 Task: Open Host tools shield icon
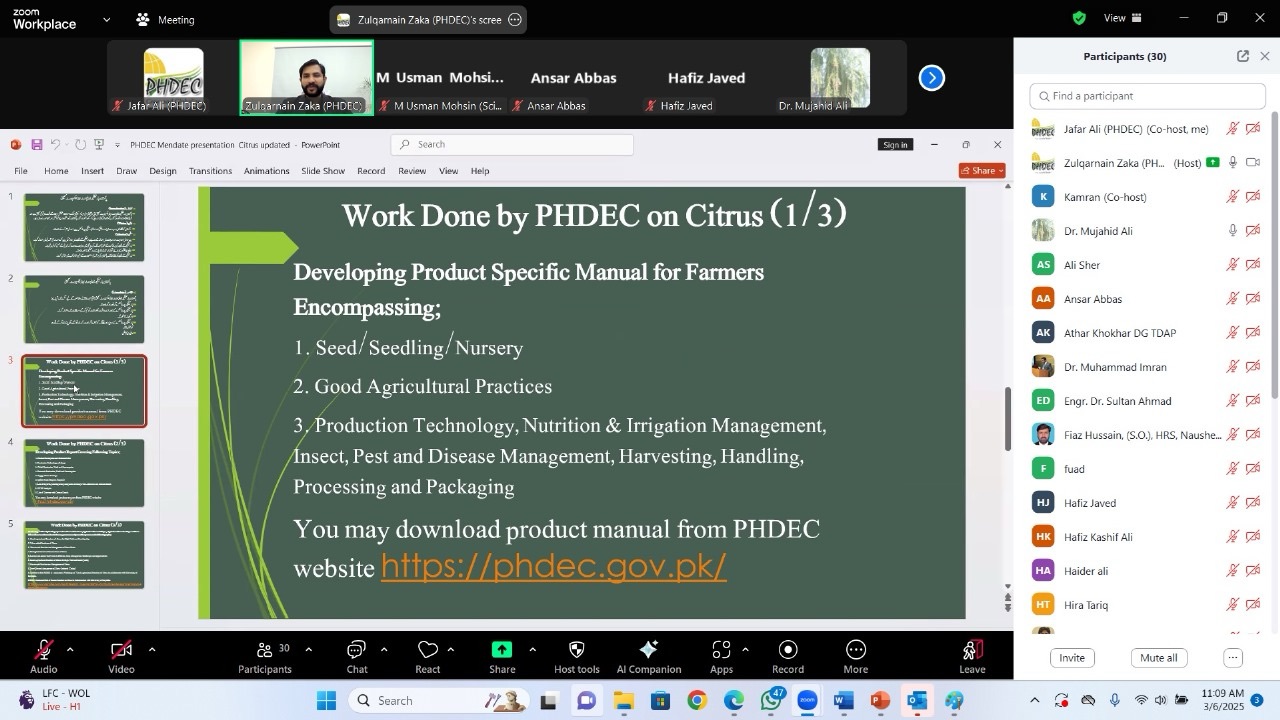click(x=576, y=651)
